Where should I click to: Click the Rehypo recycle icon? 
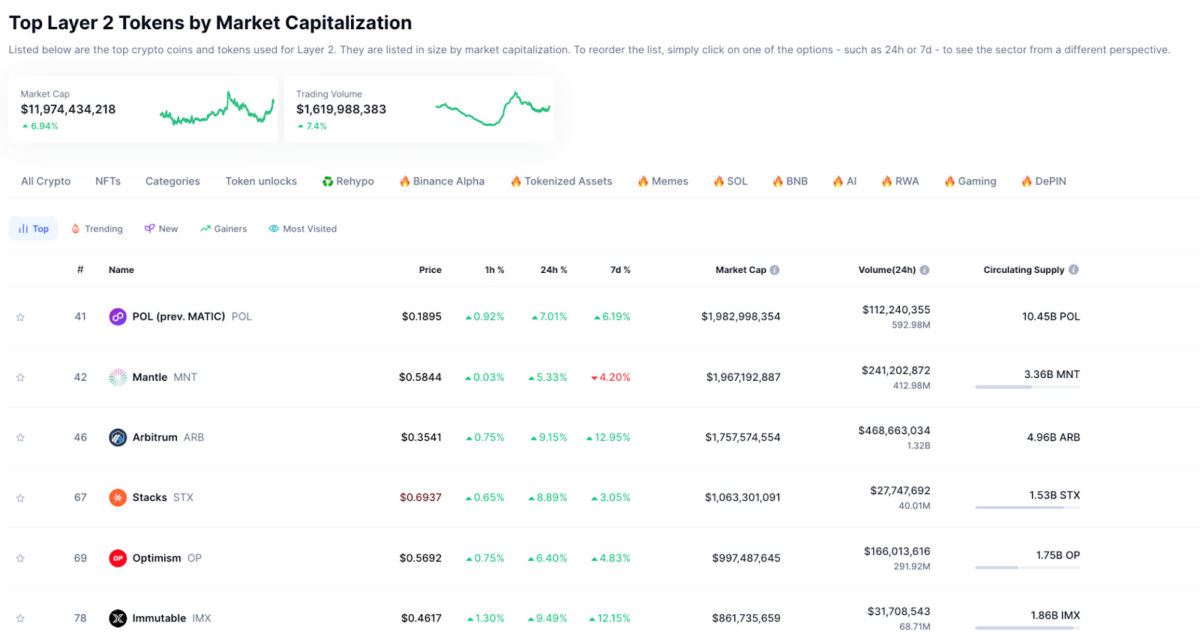pyautogui.click(x=327, y=181)
